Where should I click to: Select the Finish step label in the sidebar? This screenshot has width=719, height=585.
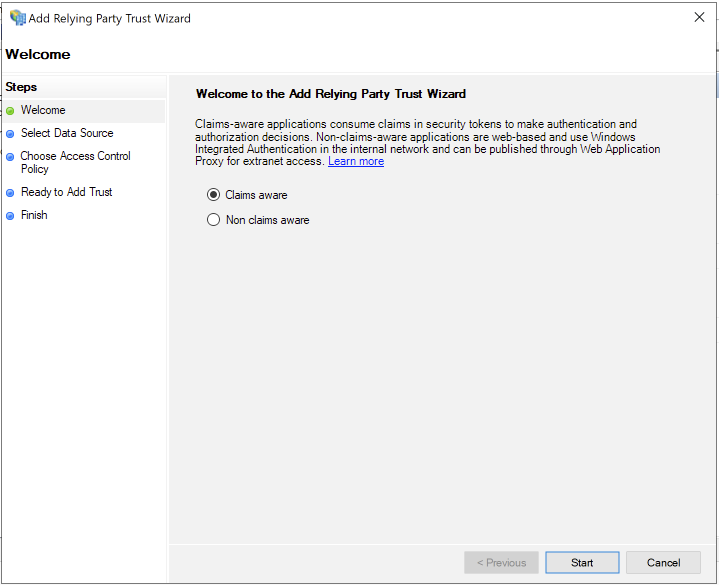point(34,215)
